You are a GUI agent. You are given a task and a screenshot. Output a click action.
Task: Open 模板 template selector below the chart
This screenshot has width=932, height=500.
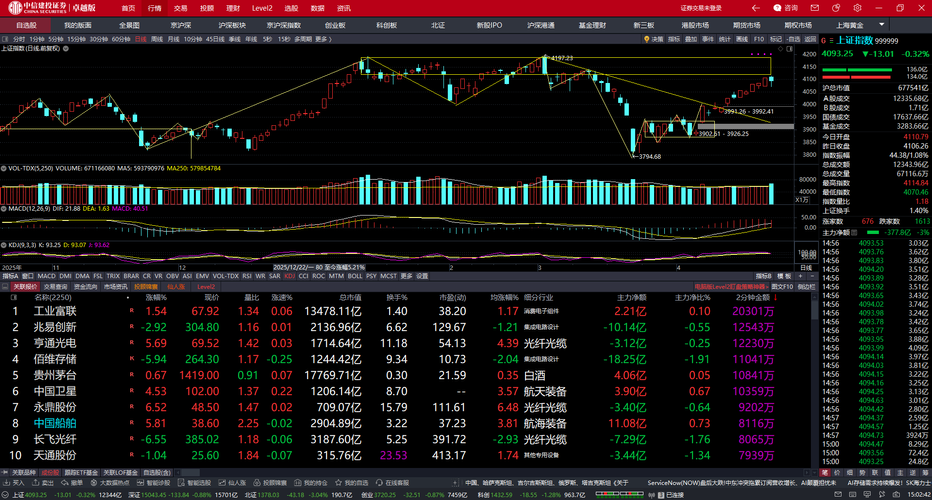click(785, 276)
